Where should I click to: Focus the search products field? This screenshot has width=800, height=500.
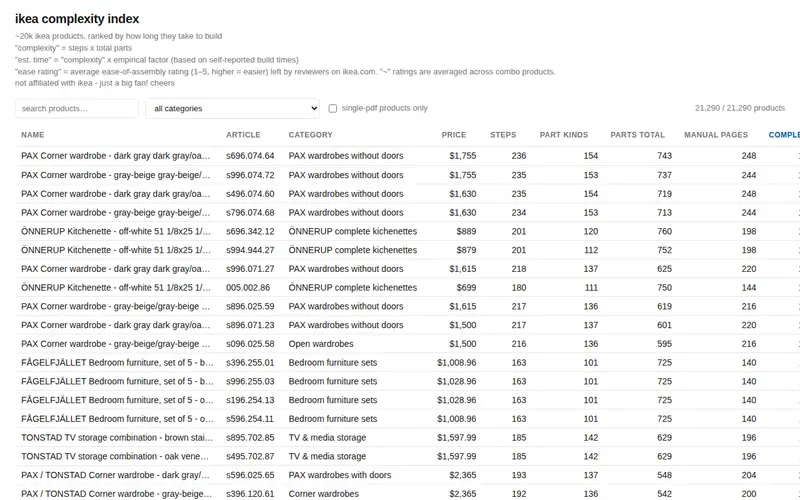click(77, 108)
